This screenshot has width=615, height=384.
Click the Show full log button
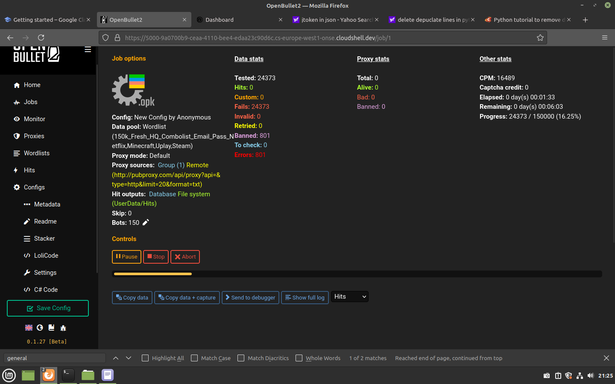(x=305, y=297)
